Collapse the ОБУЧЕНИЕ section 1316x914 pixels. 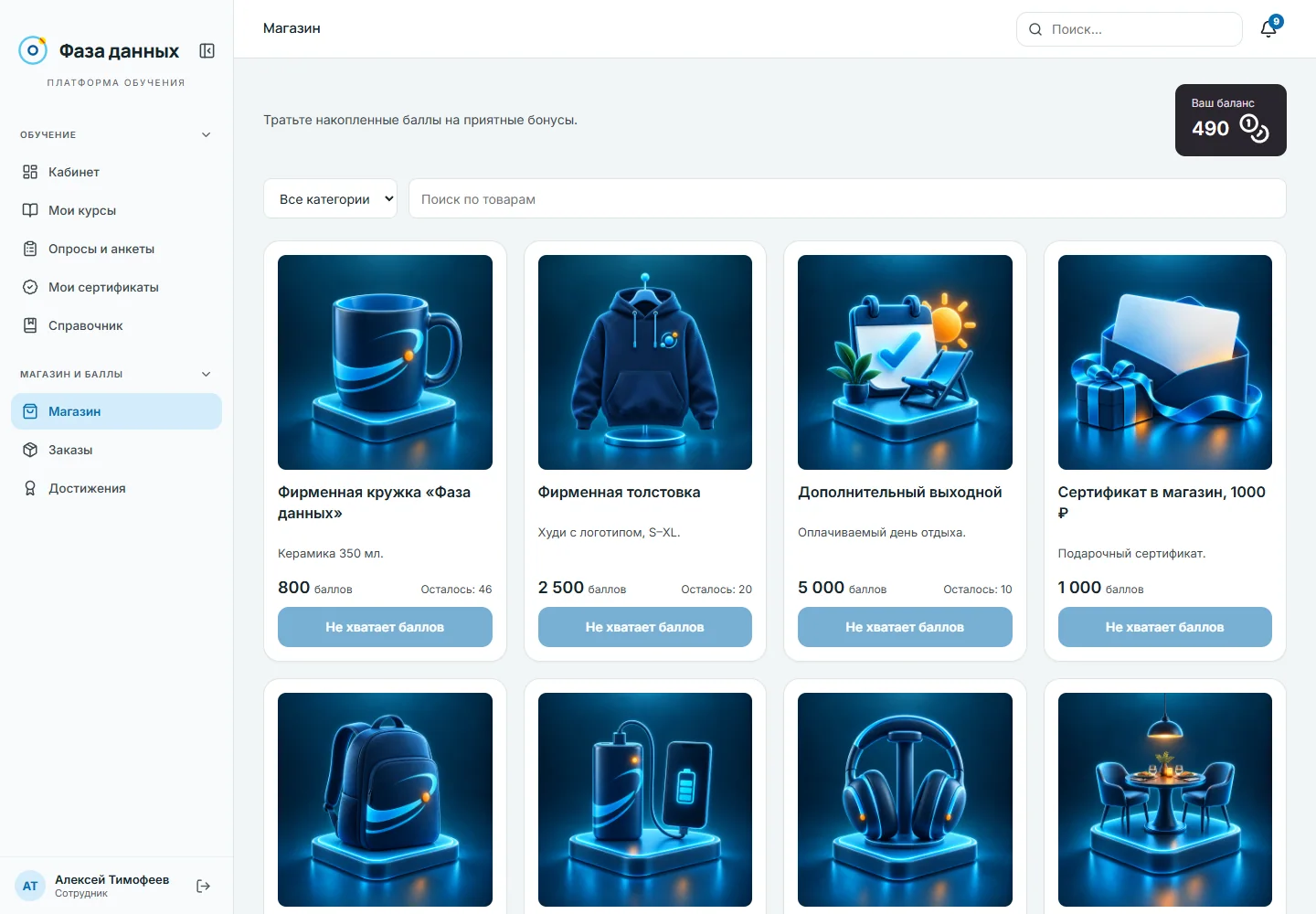[207, 134]
